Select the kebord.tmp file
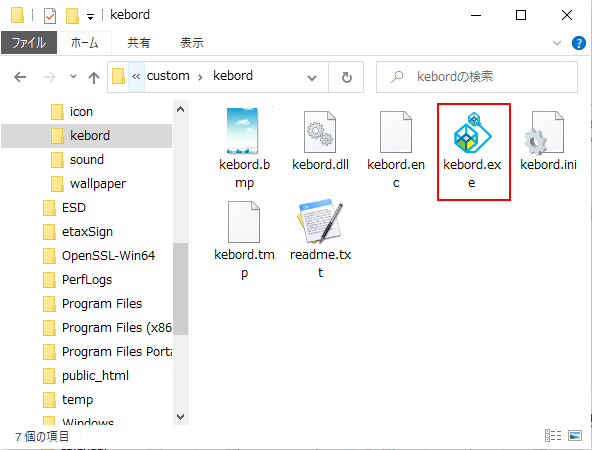Viewport: 592px width, 450px height. (x=244, y=222)
